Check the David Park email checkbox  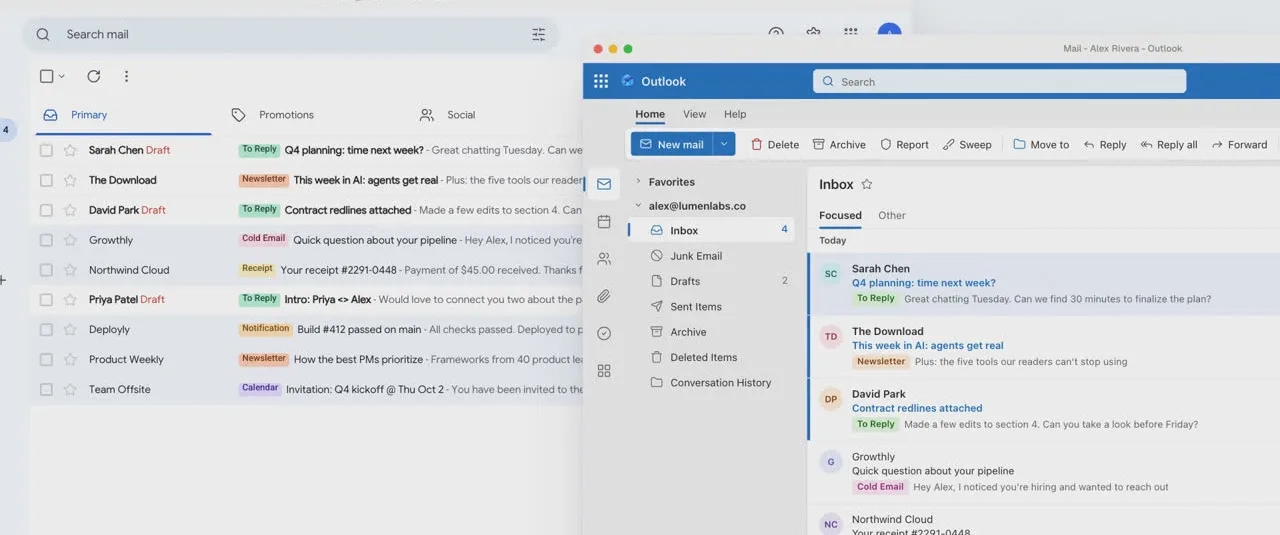pyautogui.click(x=46, y=210)
